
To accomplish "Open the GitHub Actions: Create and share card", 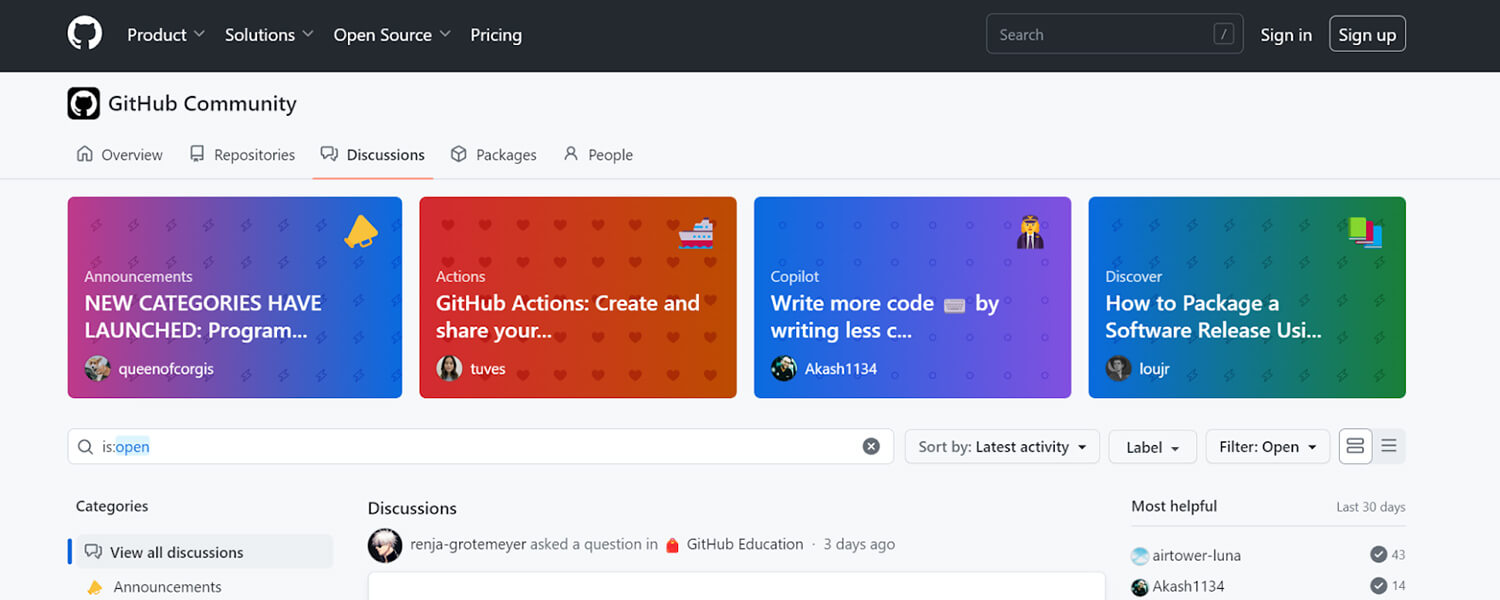I will click(x=578, y=297).
